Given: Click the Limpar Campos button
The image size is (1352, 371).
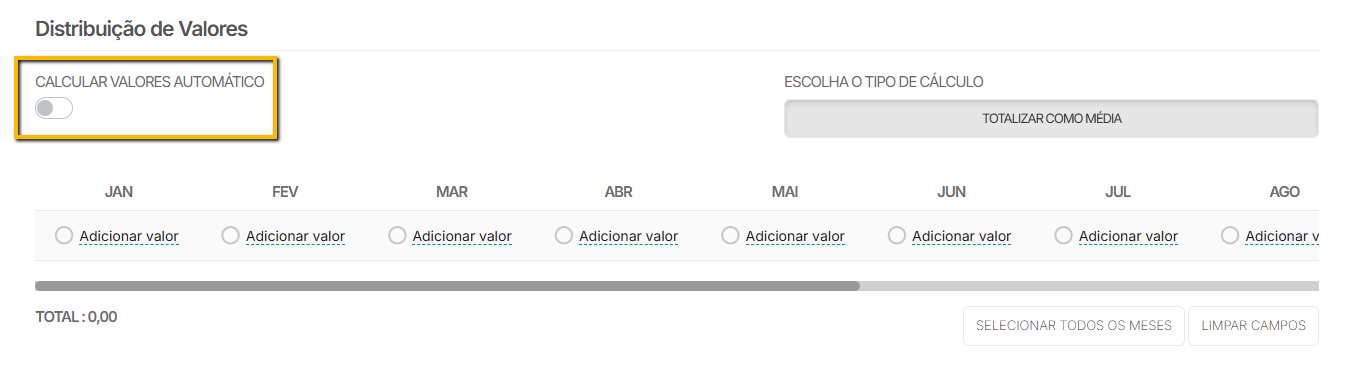Looking at the screenshot, I should pos(1253,326).
